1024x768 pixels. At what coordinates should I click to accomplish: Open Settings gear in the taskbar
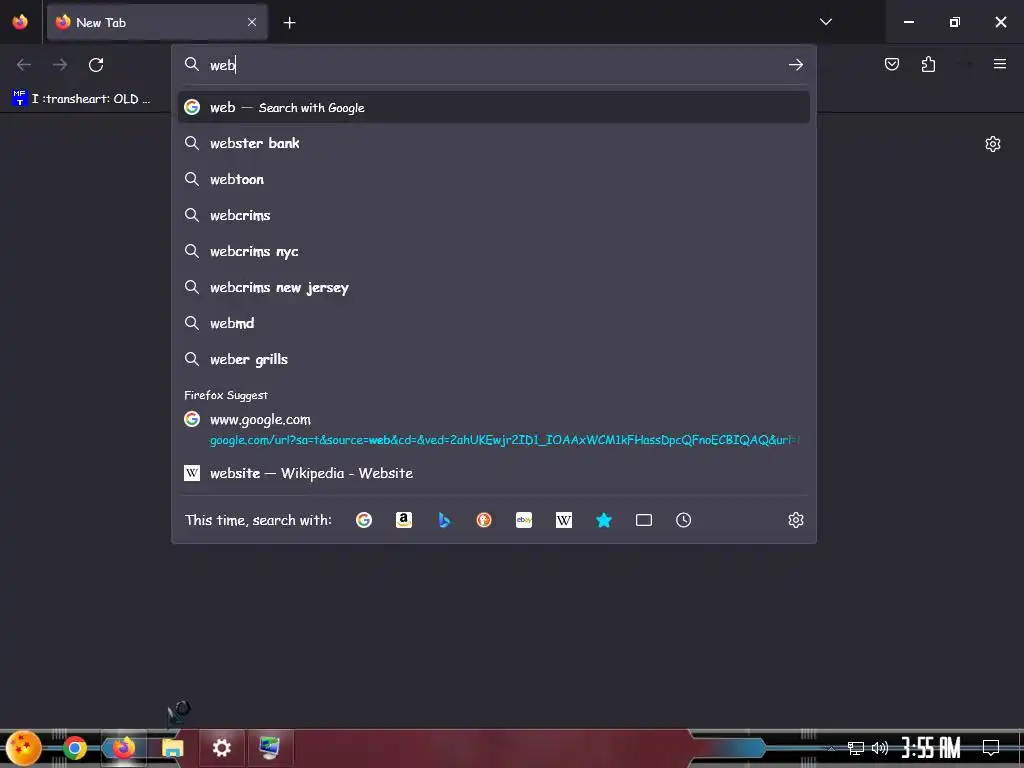tap(221, 748)
